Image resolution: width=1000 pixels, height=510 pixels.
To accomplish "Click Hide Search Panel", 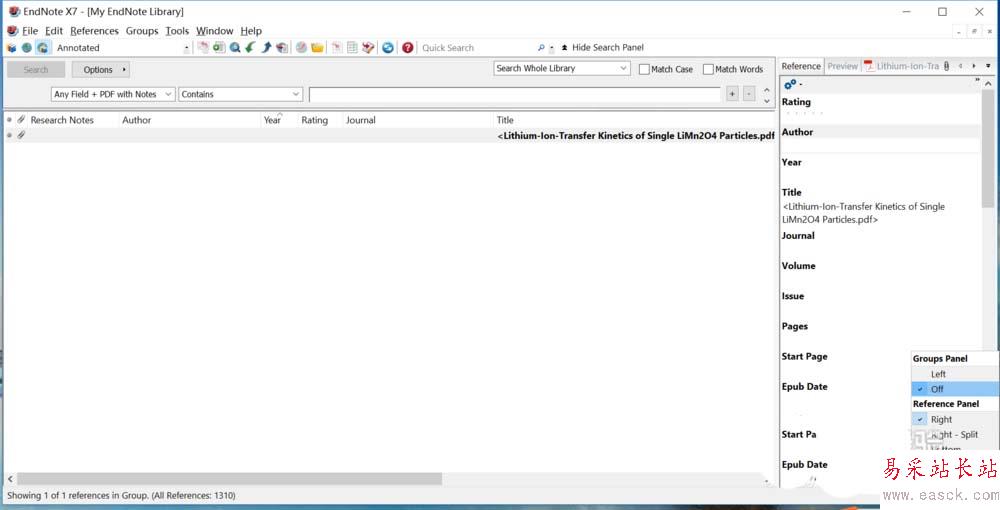I will coord(603,47).
